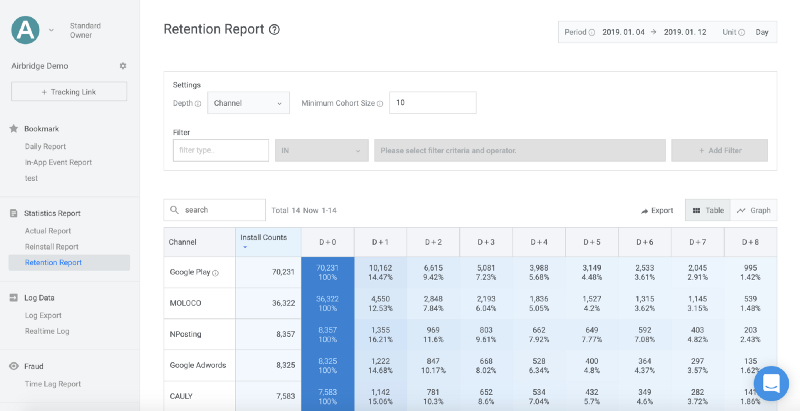This screenshot has width=800, height=411.
Task: Open Time Lag Report
Action: [53, 384]
